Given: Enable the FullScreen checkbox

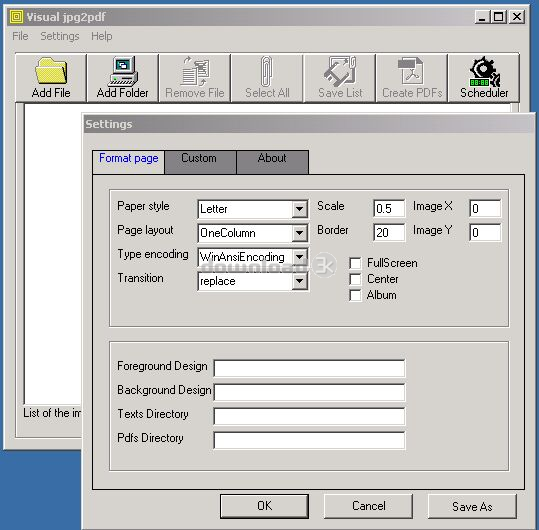Looking at the screenshot, I should pos(355,263).
